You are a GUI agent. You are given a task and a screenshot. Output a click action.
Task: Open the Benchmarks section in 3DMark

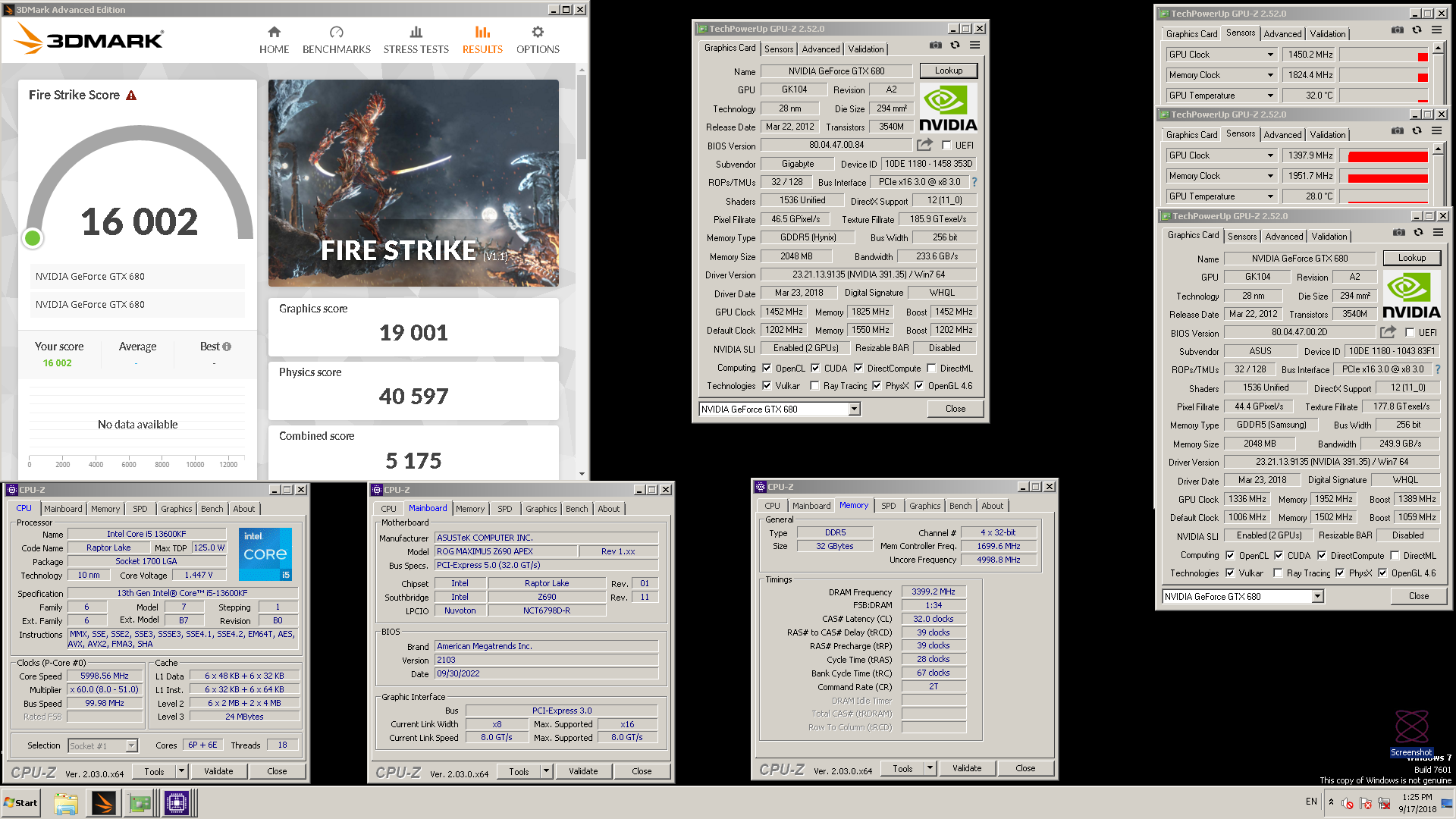pos(337,40)
